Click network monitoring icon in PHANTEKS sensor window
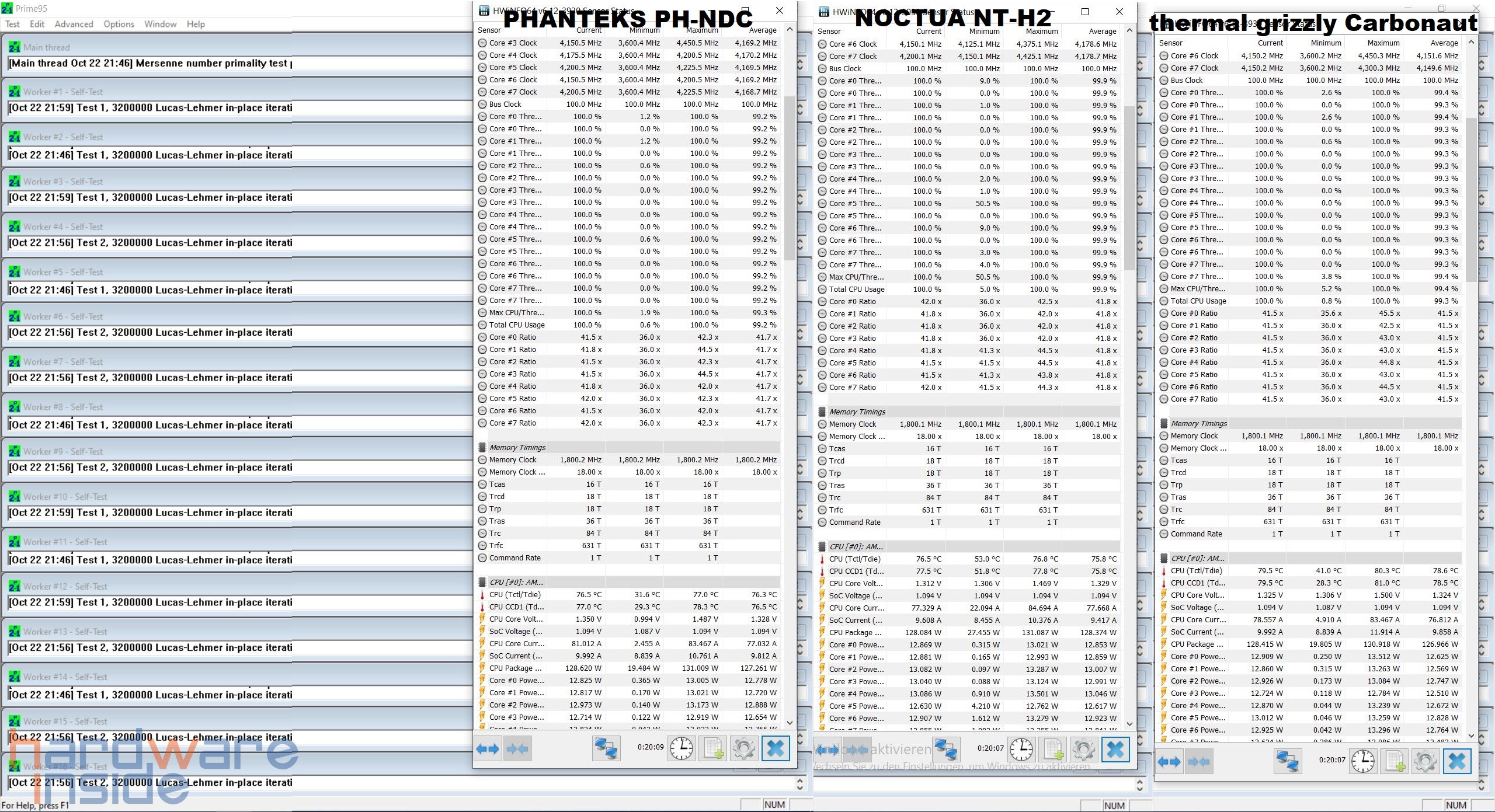The width and height of the screenshot is (1495, 812). click(x=606, y=748)
